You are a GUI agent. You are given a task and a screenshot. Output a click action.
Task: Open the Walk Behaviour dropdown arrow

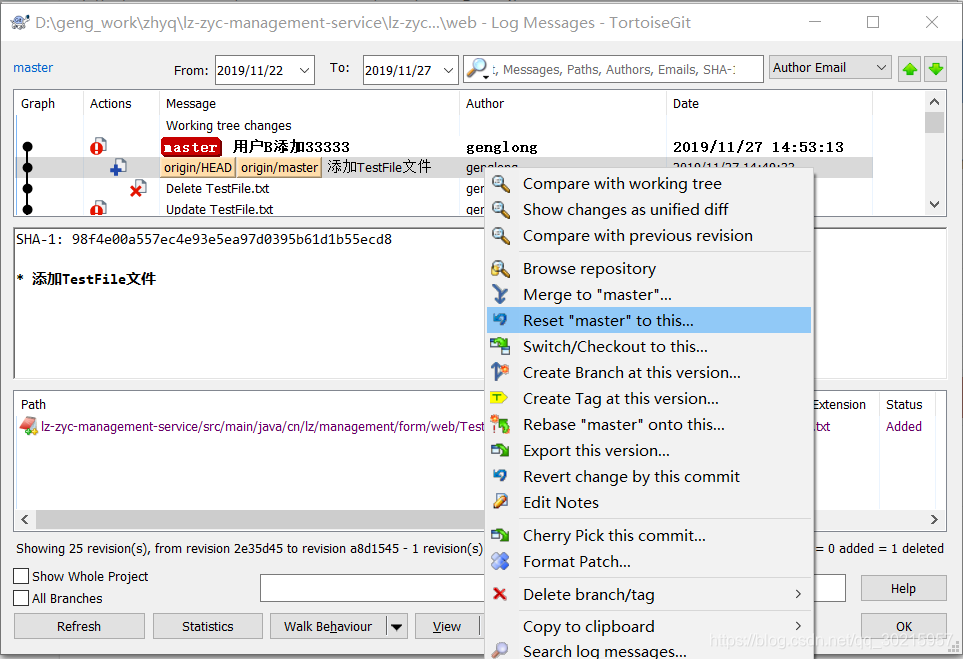[x=397, y=626]
